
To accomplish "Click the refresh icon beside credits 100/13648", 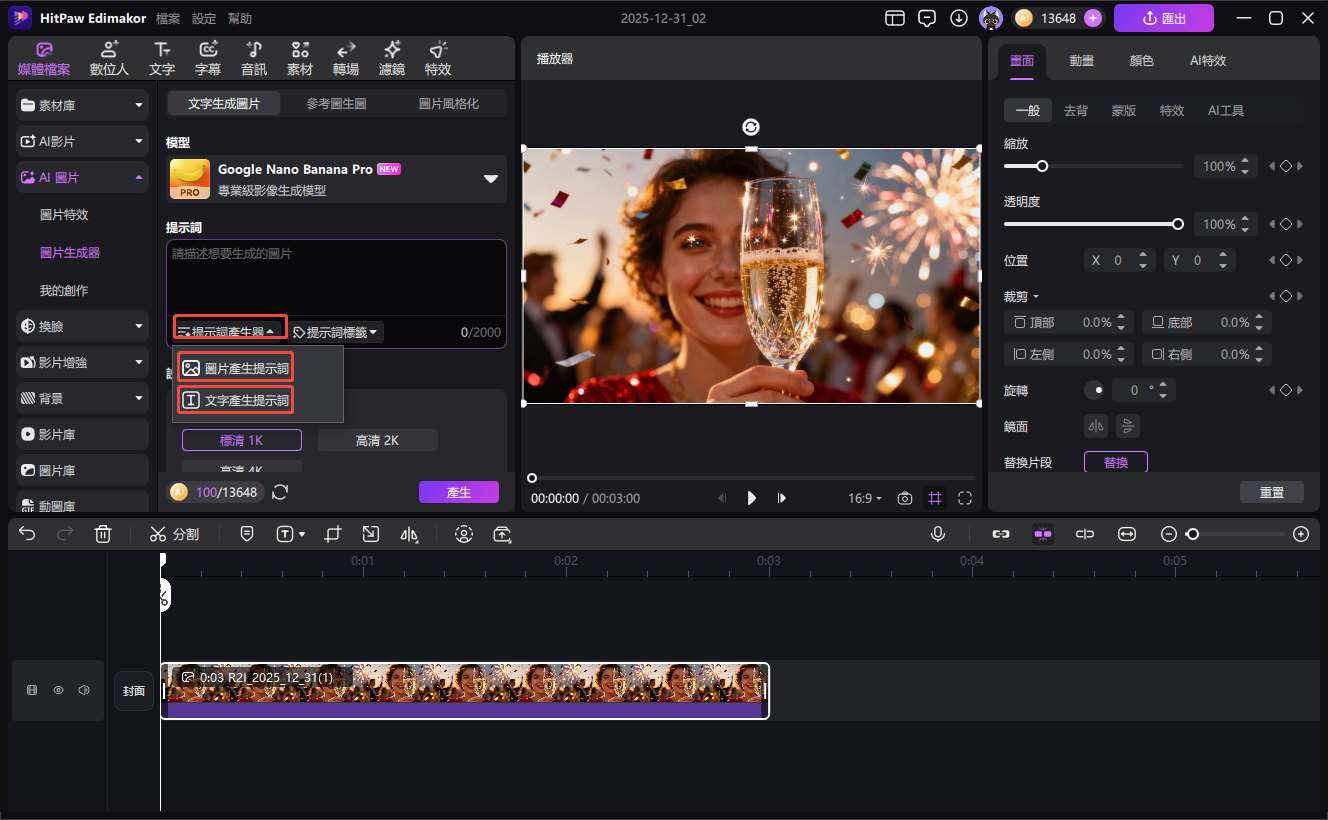I will 281,492.
